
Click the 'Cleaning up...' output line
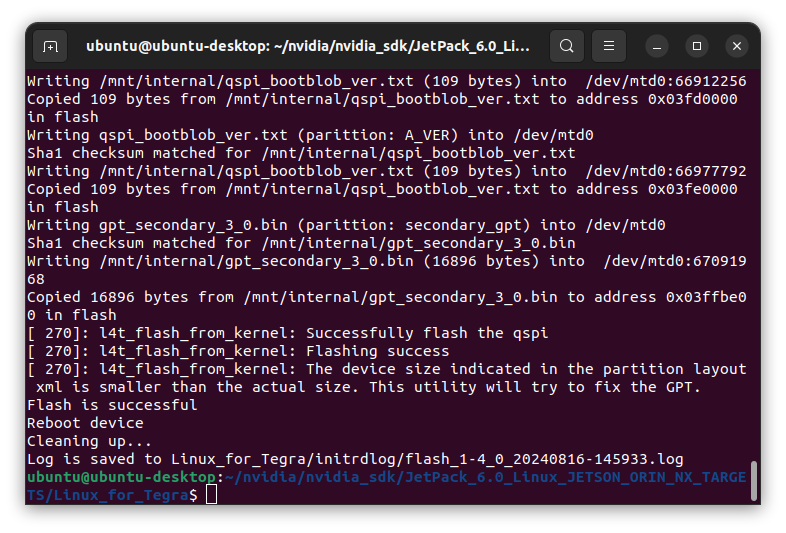coord(89,441)
